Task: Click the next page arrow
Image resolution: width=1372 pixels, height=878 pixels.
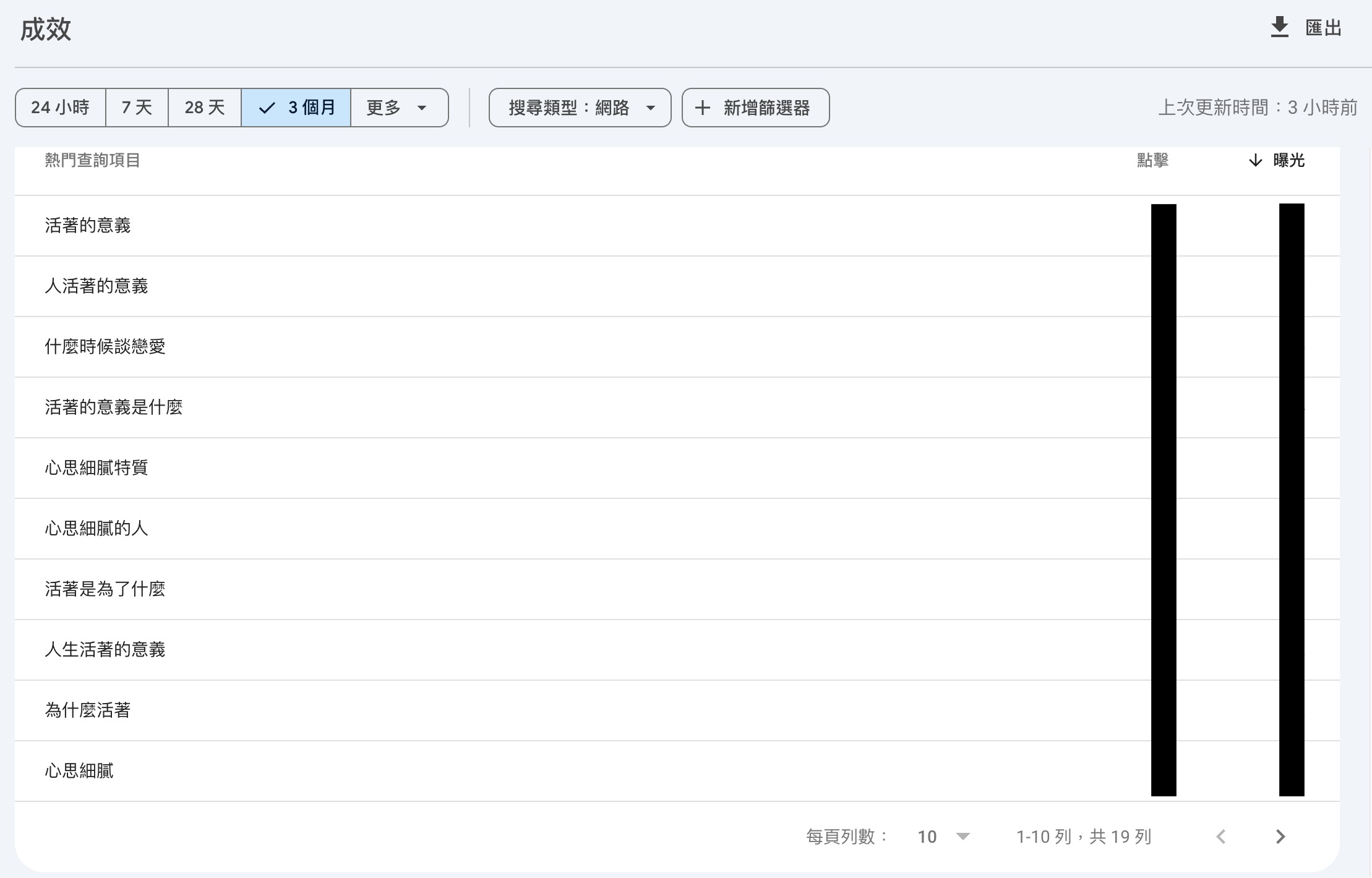Action: pos(1280,836)
